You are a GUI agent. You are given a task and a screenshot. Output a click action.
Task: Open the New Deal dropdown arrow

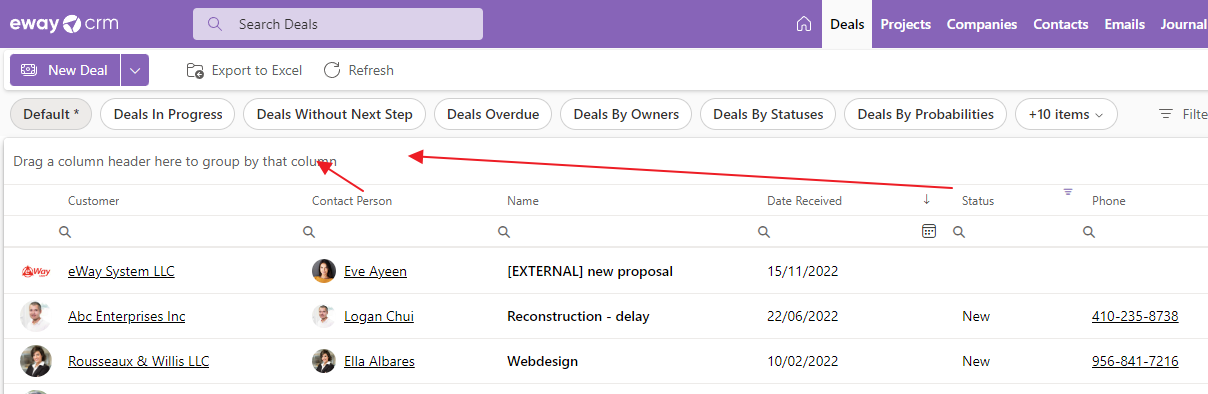(135, 70)
